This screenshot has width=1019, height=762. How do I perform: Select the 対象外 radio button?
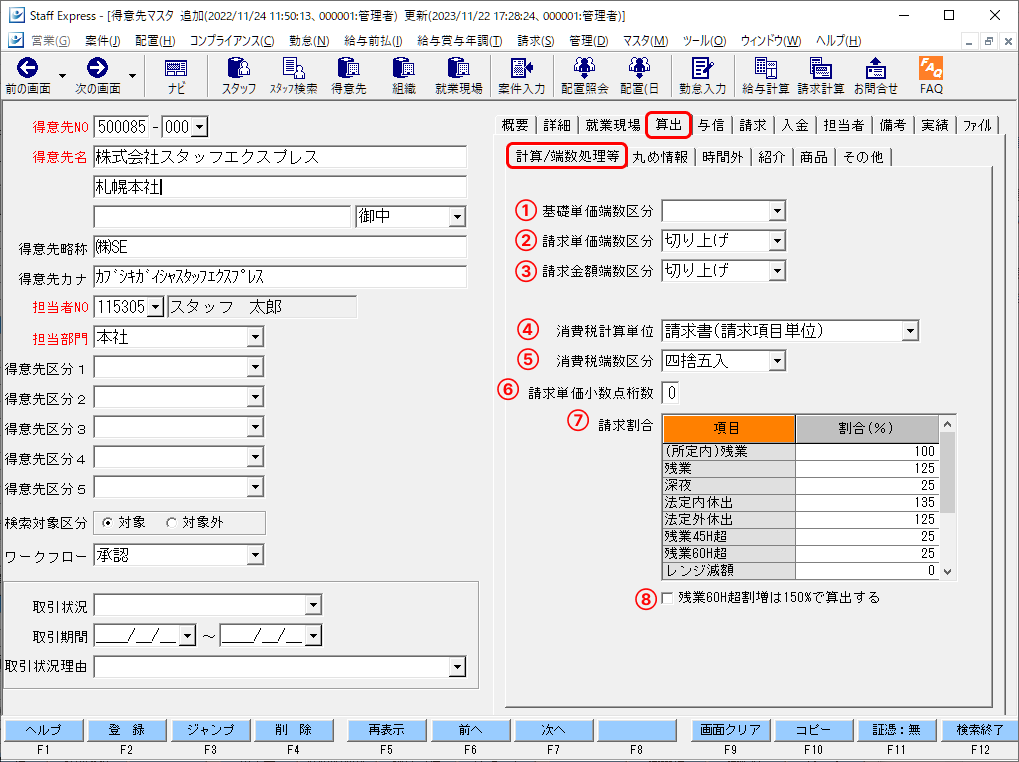coord(171,522)
